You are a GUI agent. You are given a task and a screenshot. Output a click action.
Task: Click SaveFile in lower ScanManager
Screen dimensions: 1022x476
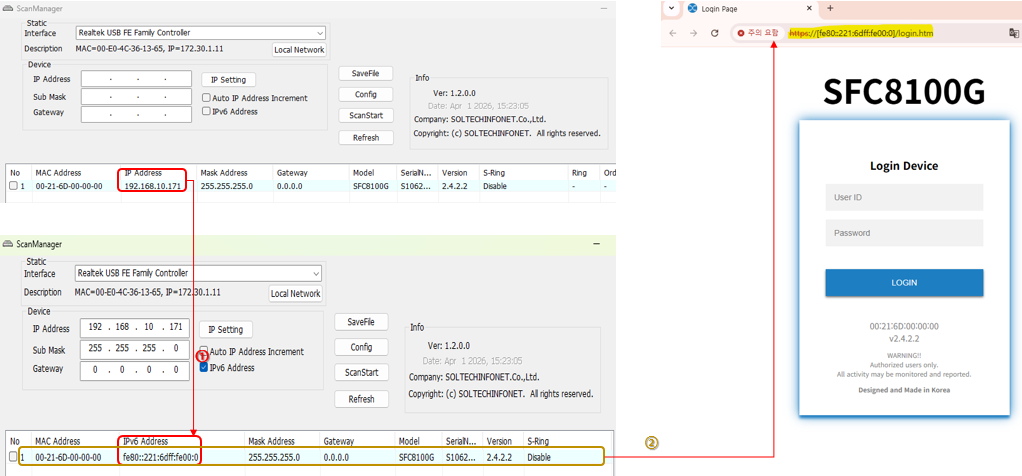[x=362, y=322]
